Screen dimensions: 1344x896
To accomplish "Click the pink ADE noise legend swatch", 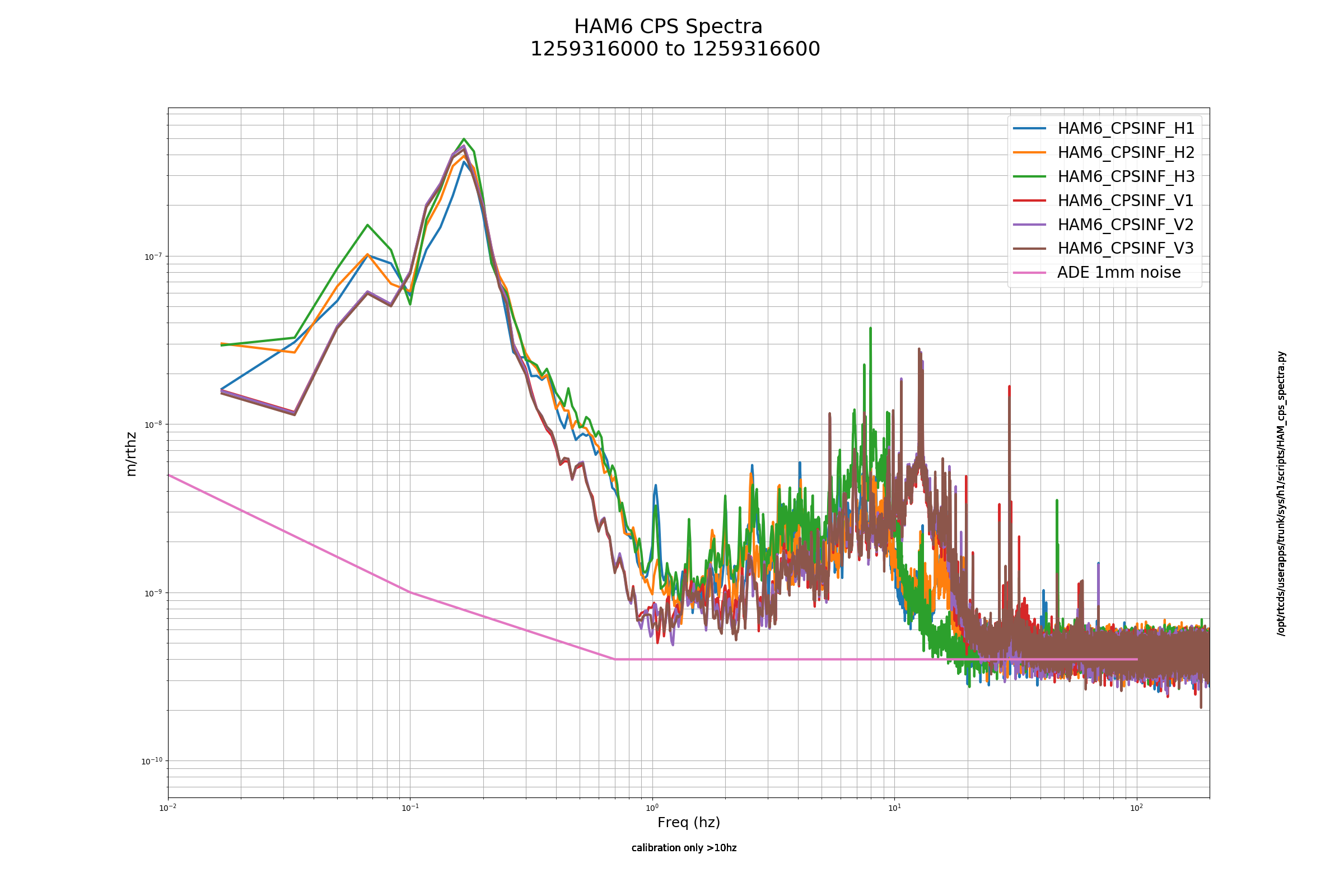I will (x=1030, y=273).
